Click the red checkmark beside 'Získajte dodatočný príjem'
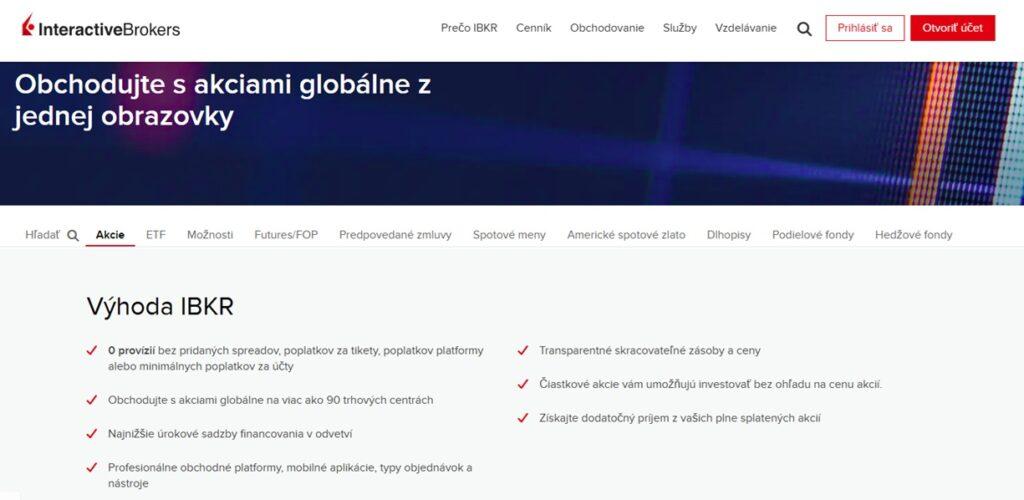This screenshot has width=1024, height=500. [x=522, y=418]
